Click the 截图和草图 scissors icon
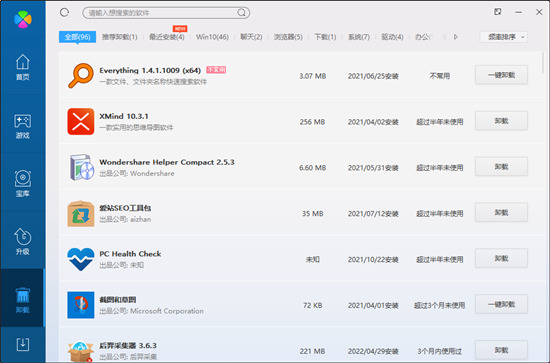Screen dimensions: 550x363 [x=81, y=305]
